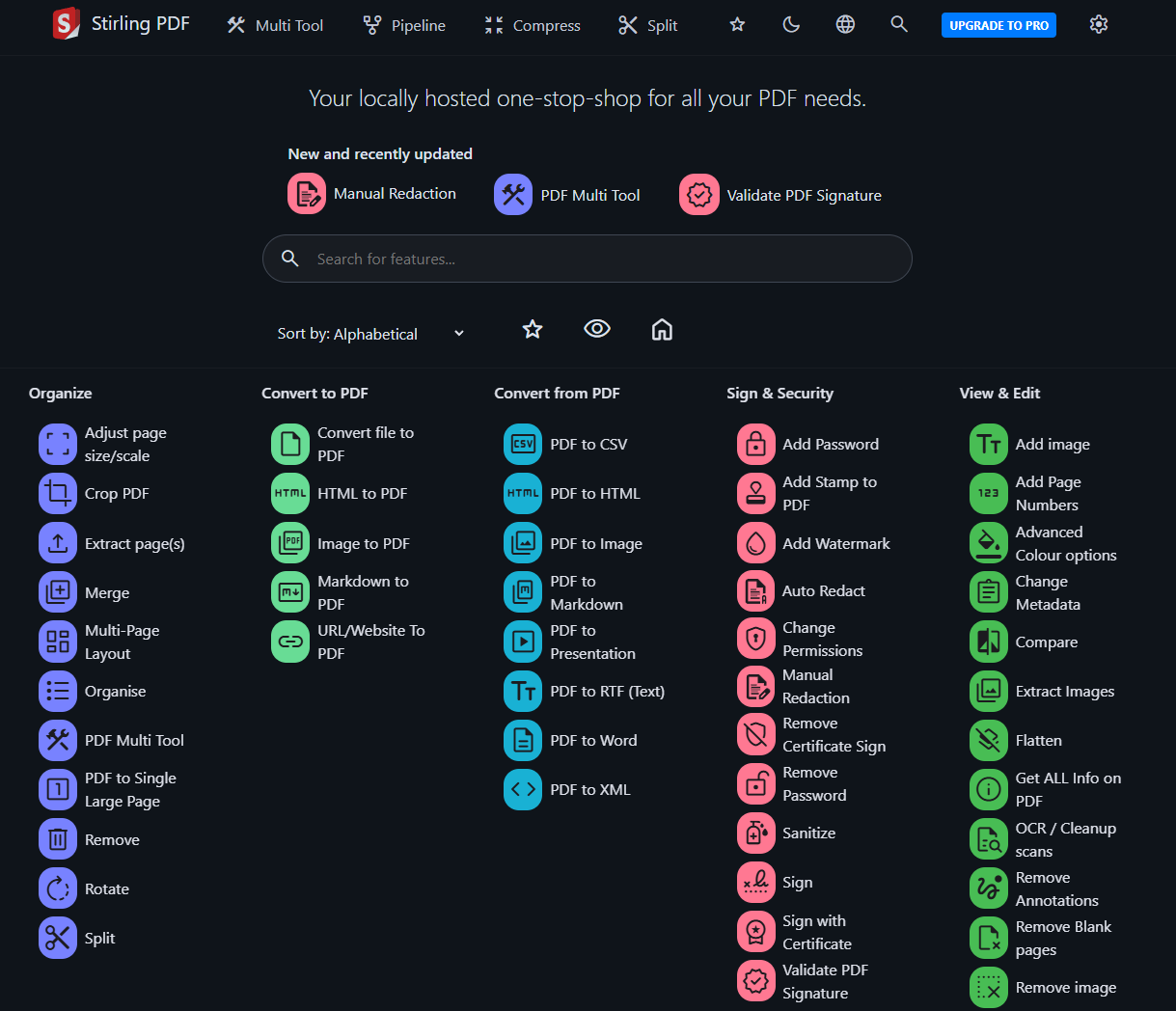Launch the Compare tool icon
Image resolution: width=1176 pixels, height=1011 pixels.
(989, 642)
